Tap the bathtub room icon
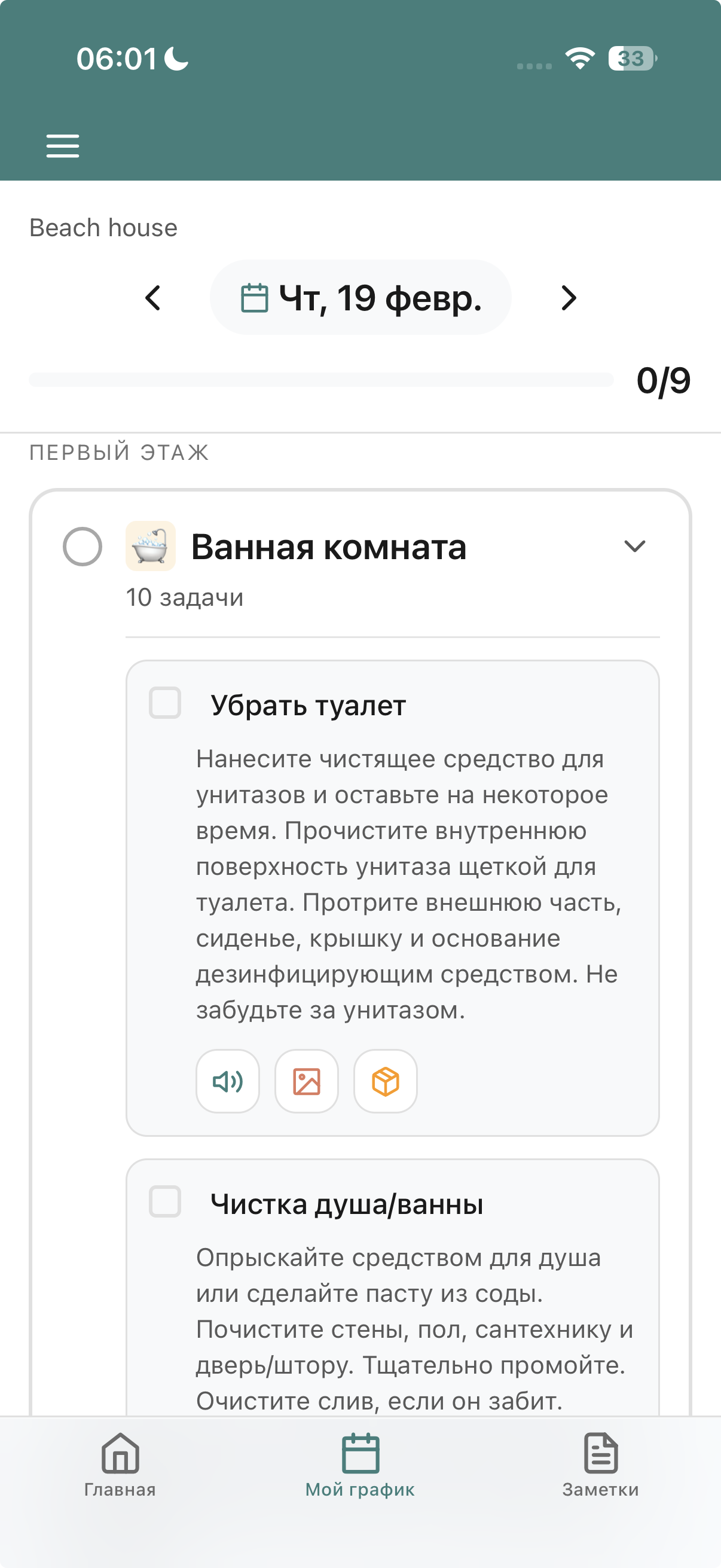The image size is (721, 1568). coord(150,546)
